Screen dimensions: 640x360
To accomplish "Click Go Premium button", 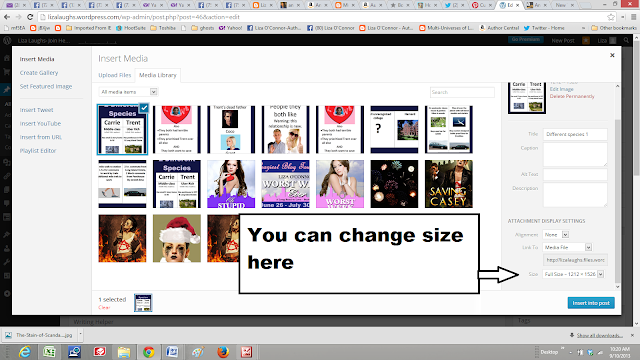I will [x=525, y=40].
